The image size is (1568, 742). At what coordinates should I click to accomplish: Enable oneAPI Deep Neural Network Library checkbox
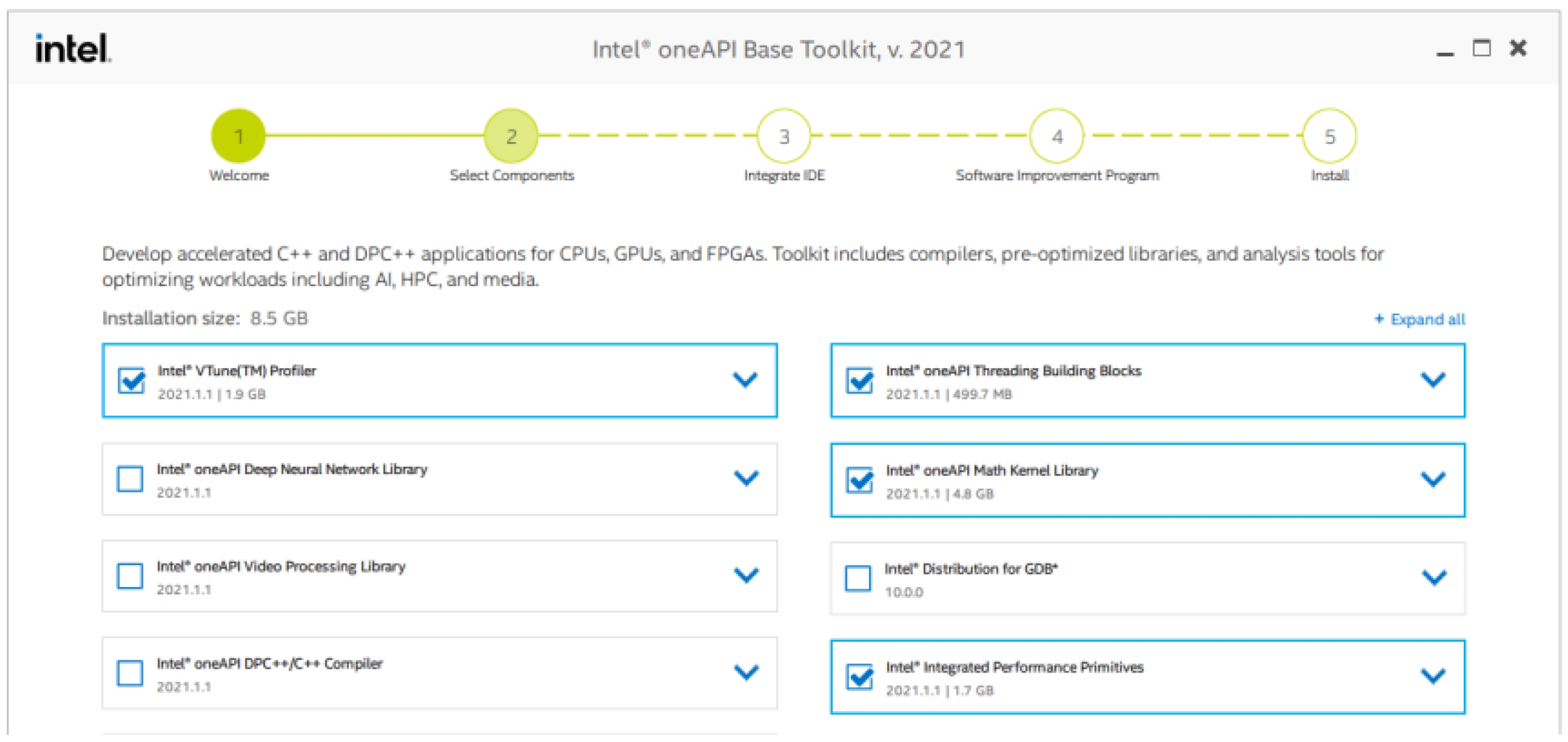130,478
